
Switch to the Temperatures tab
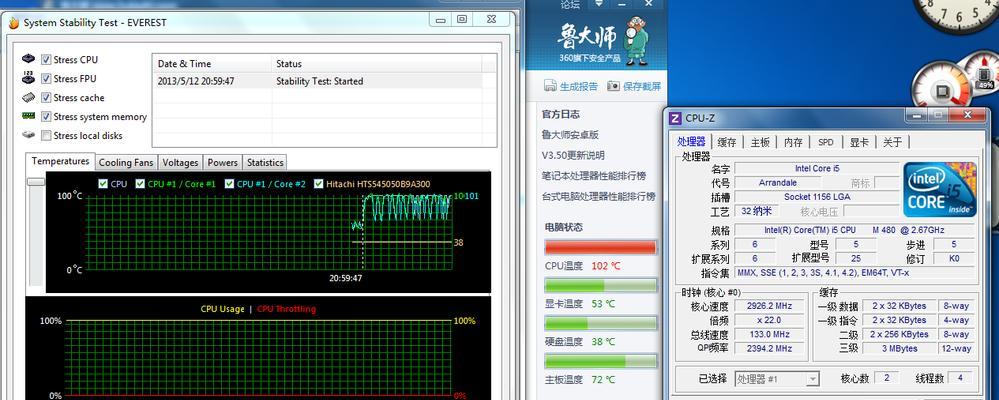[x=61, y=161]
